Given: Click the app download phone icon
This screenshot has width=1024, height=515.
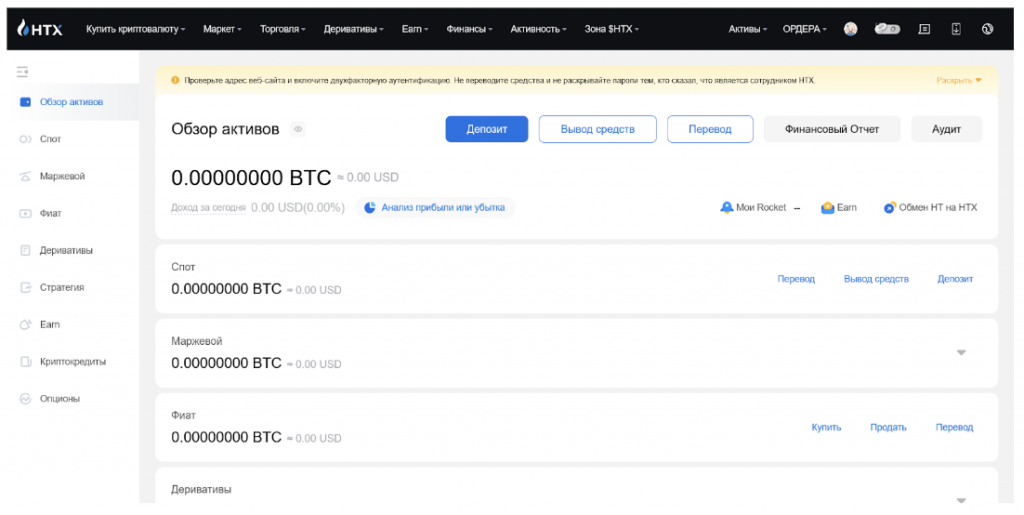Looking at the screenshot, I should 955,29.
